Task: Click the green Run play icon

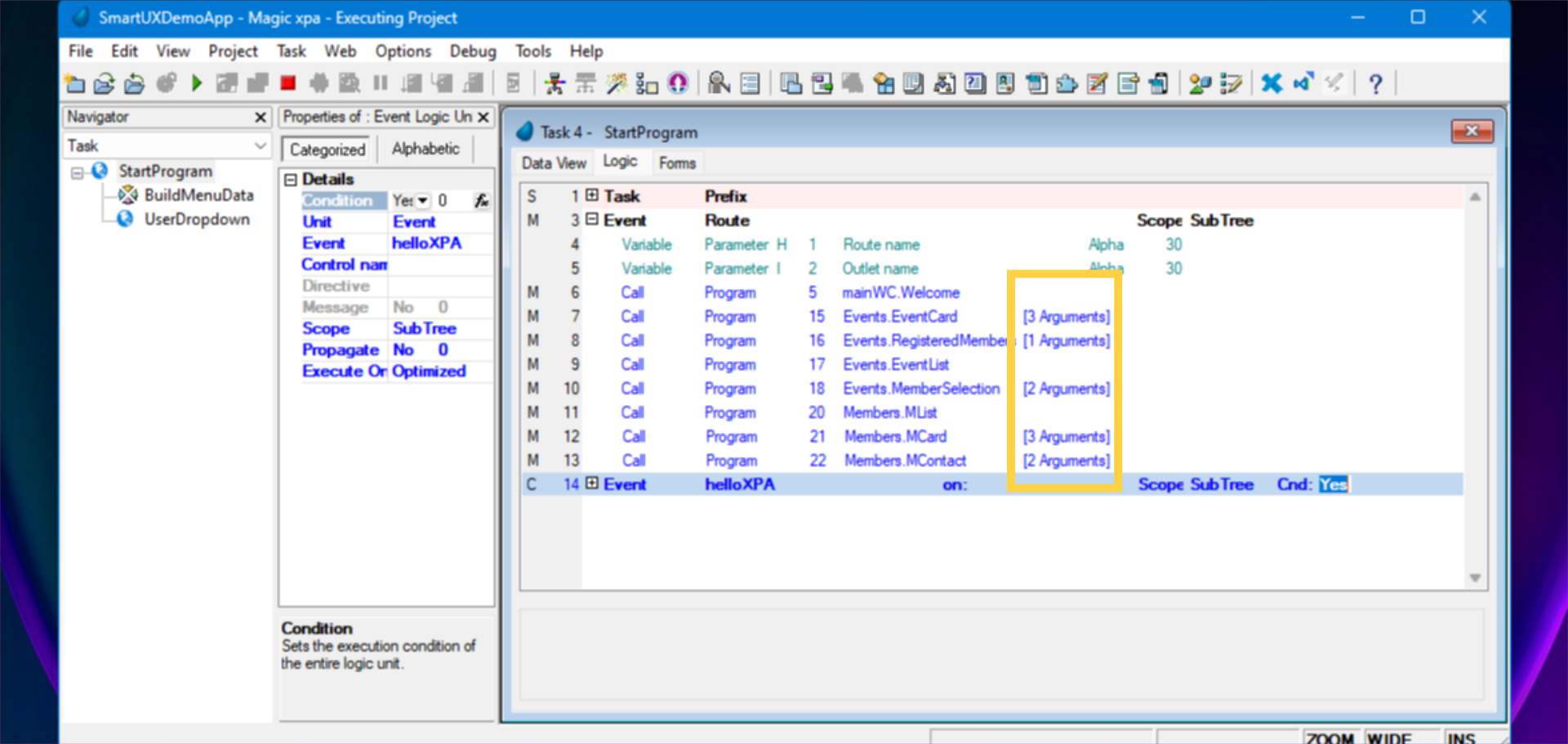Action: pyautogui.click(x=196, y=83)
